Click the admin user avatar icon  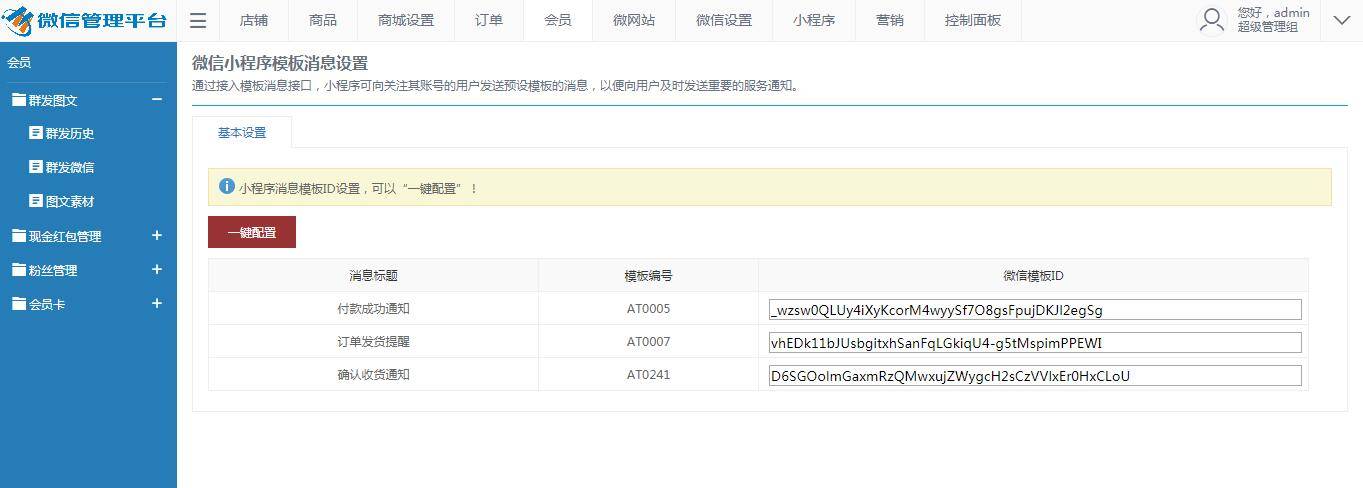click(x=1212, y=20)
